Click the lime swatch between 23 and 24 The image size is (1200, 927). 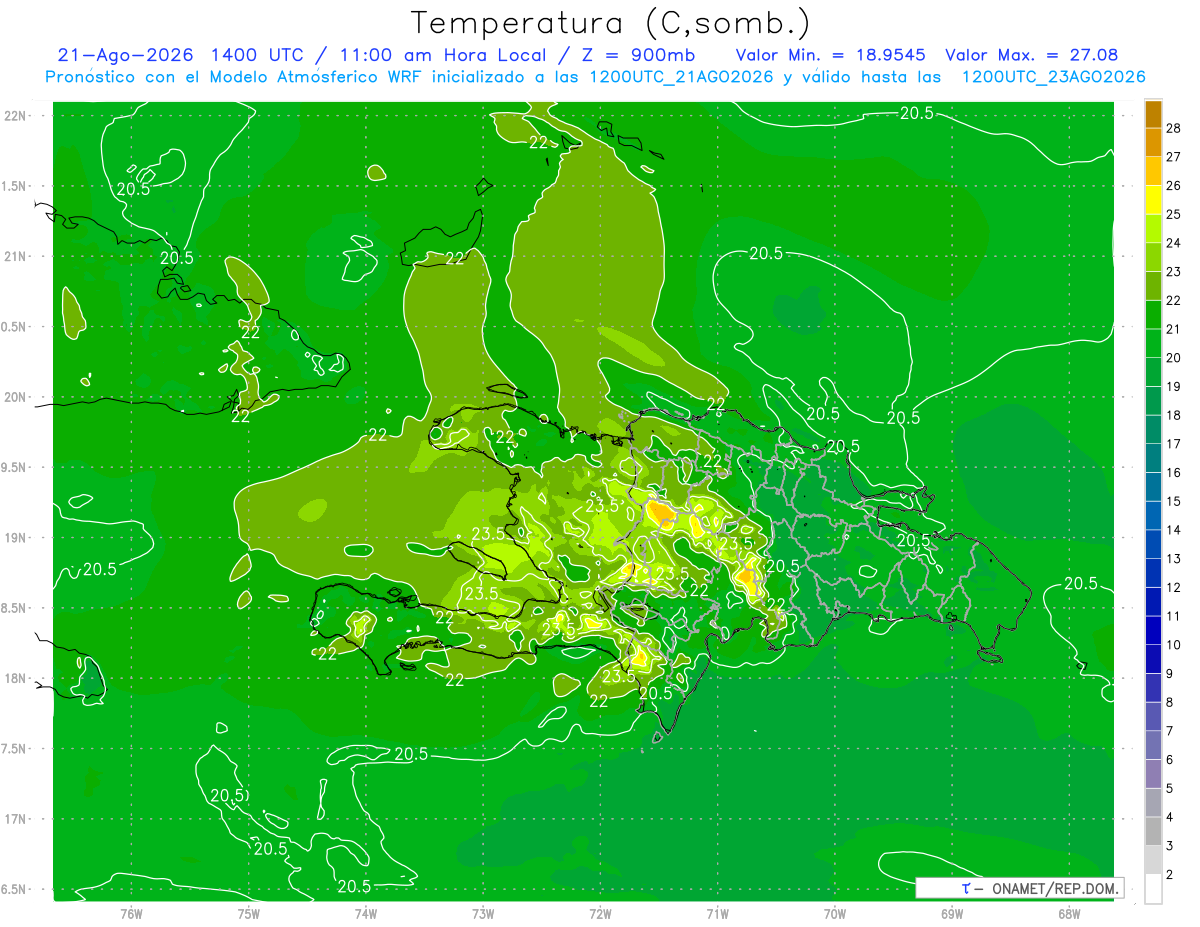pyautogui.click(x=1153, y=257)
